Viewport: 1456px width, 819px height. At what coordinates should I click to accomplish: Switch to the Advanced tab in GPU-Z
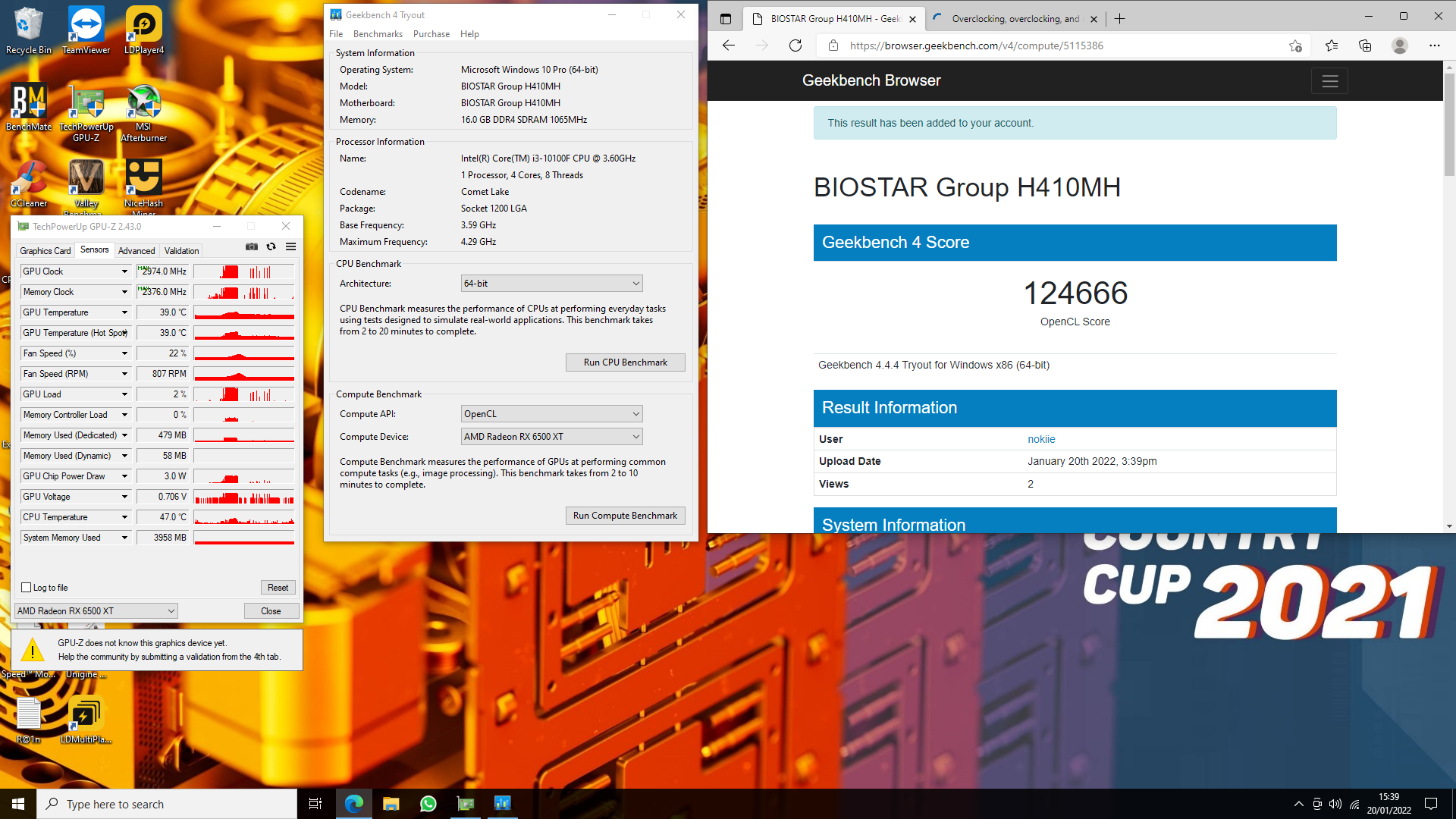click(136, 251)
